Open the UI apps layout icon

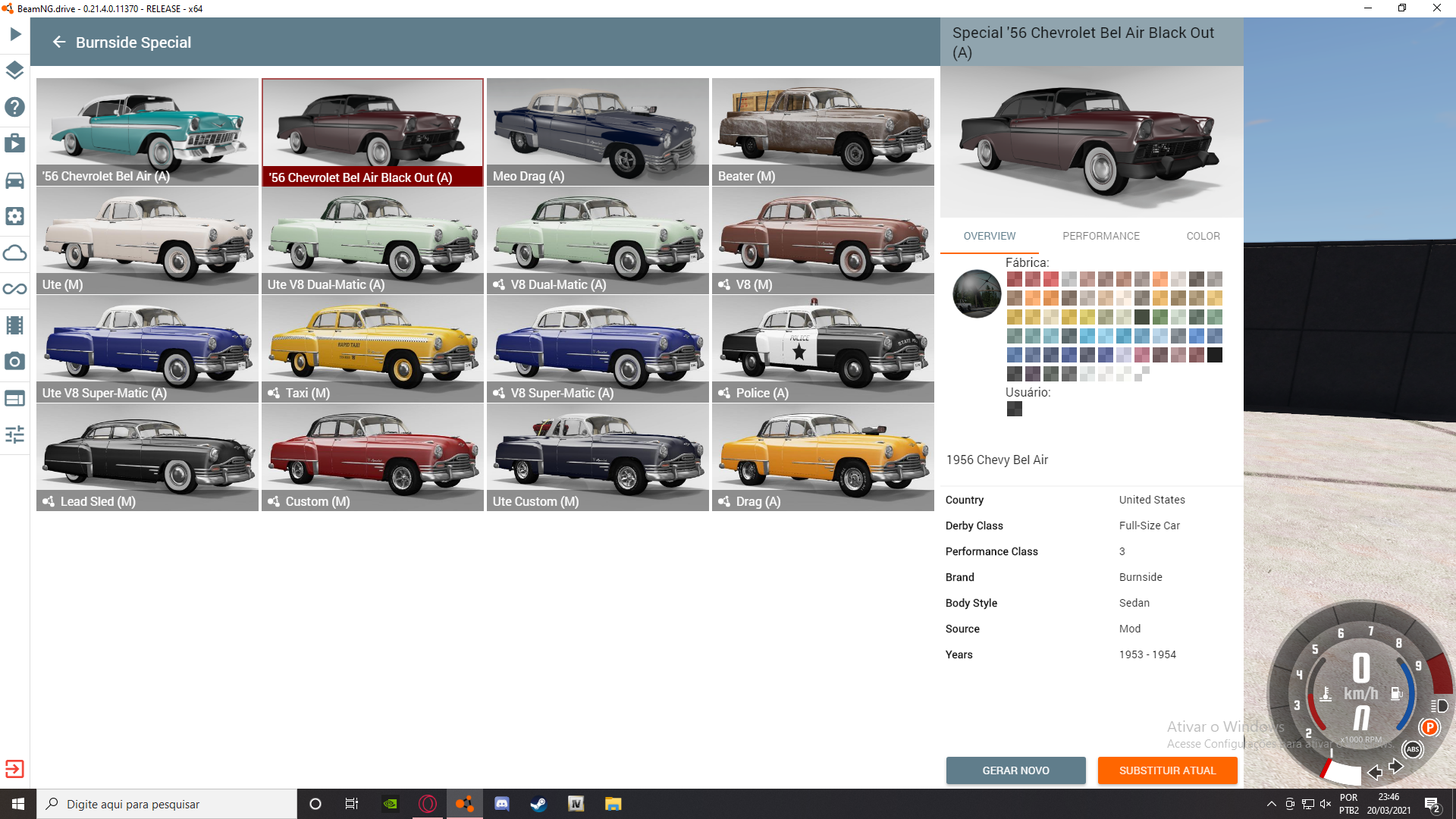(x=15, y=398)
